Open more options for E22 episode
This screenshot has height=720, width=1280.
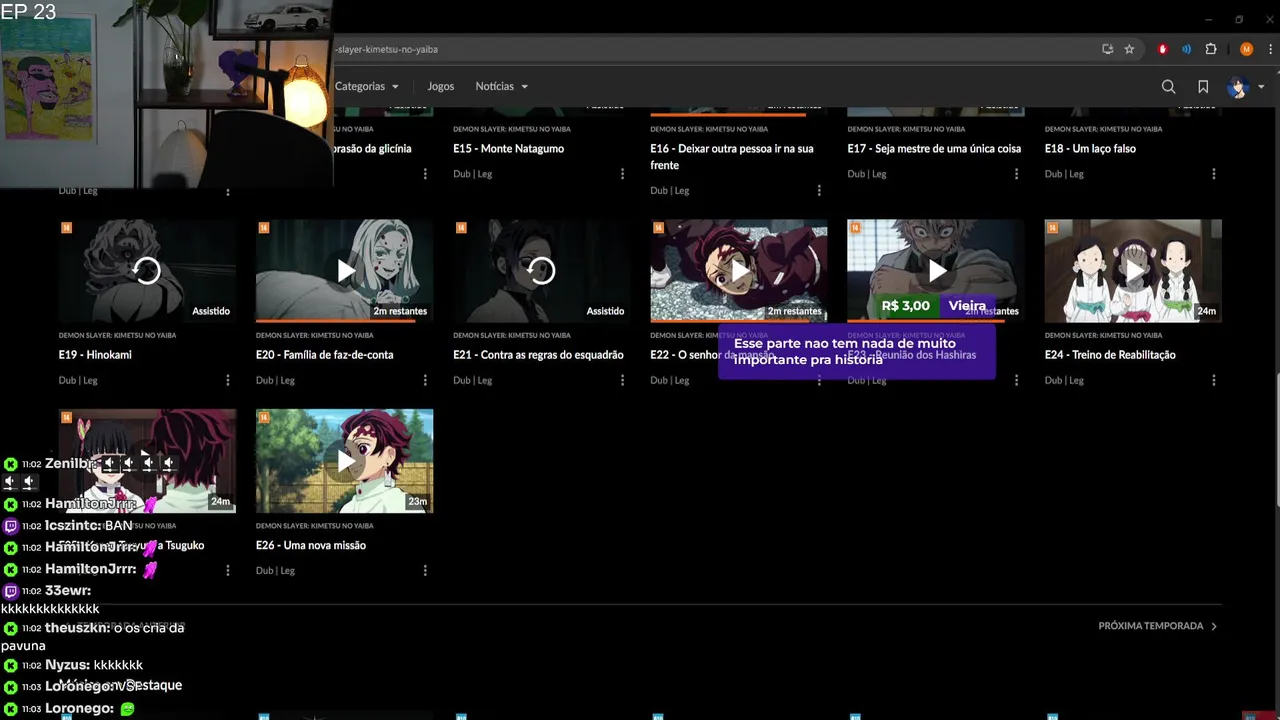tap(819, 380)
